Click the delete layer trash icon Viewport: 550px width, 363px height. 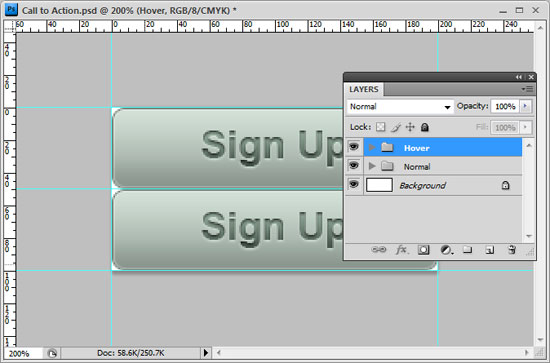(x=512, y=250)
